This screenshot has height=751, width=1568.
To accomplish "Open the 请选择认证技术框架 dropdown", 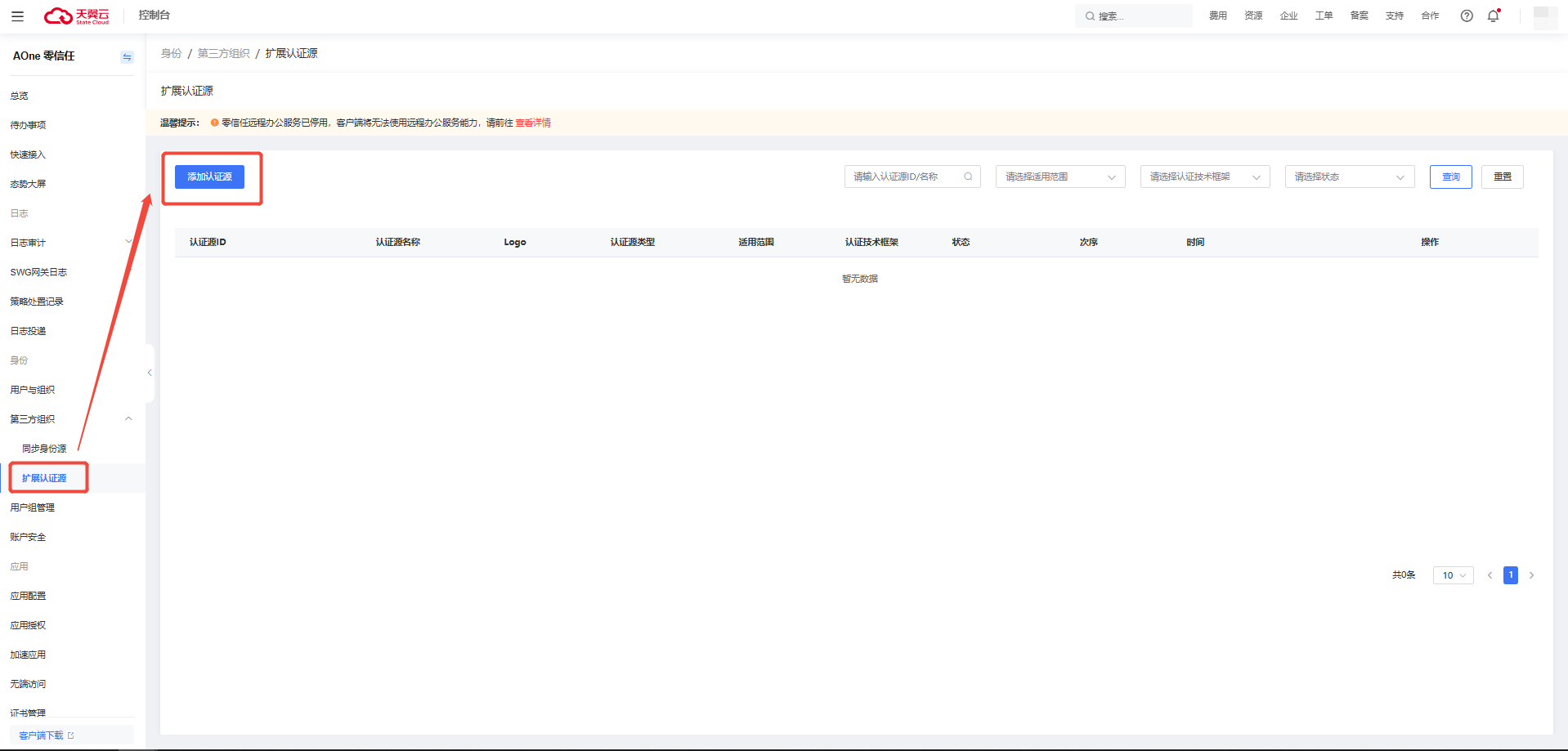I will tap(1205, 177).
